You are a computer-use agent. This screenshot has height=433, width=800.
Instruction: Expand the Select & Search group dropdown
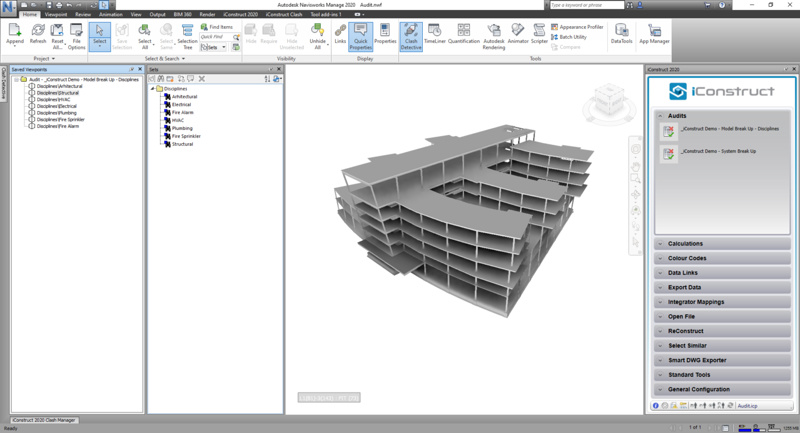(165, 59)
